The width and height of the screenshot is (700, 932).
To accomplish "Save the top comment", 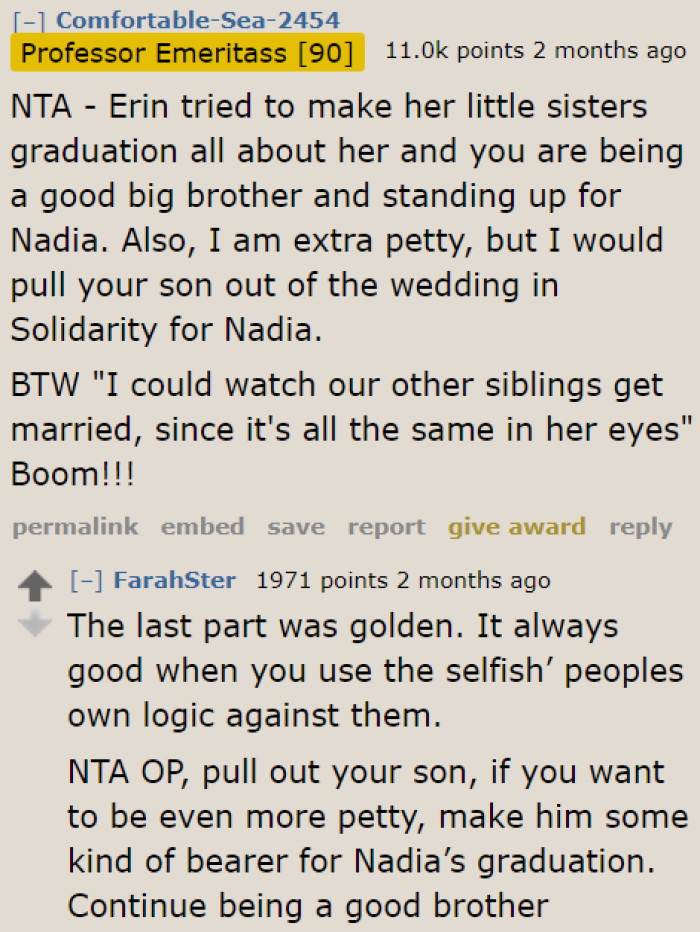I will tap(296, 527).
